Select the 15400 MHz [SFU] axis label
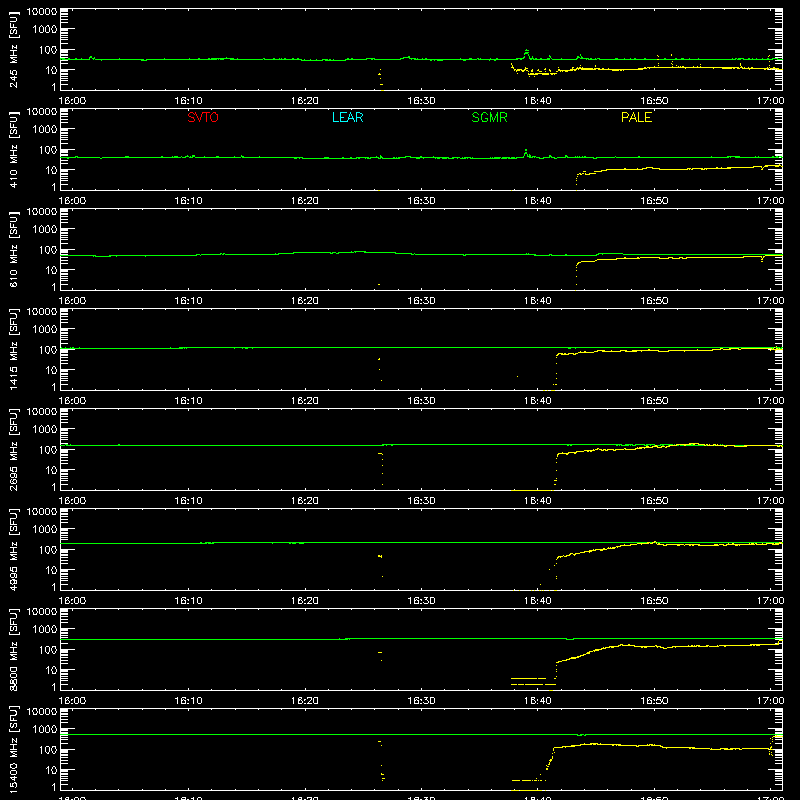This screenshot has height=800, width=800. 13,750
